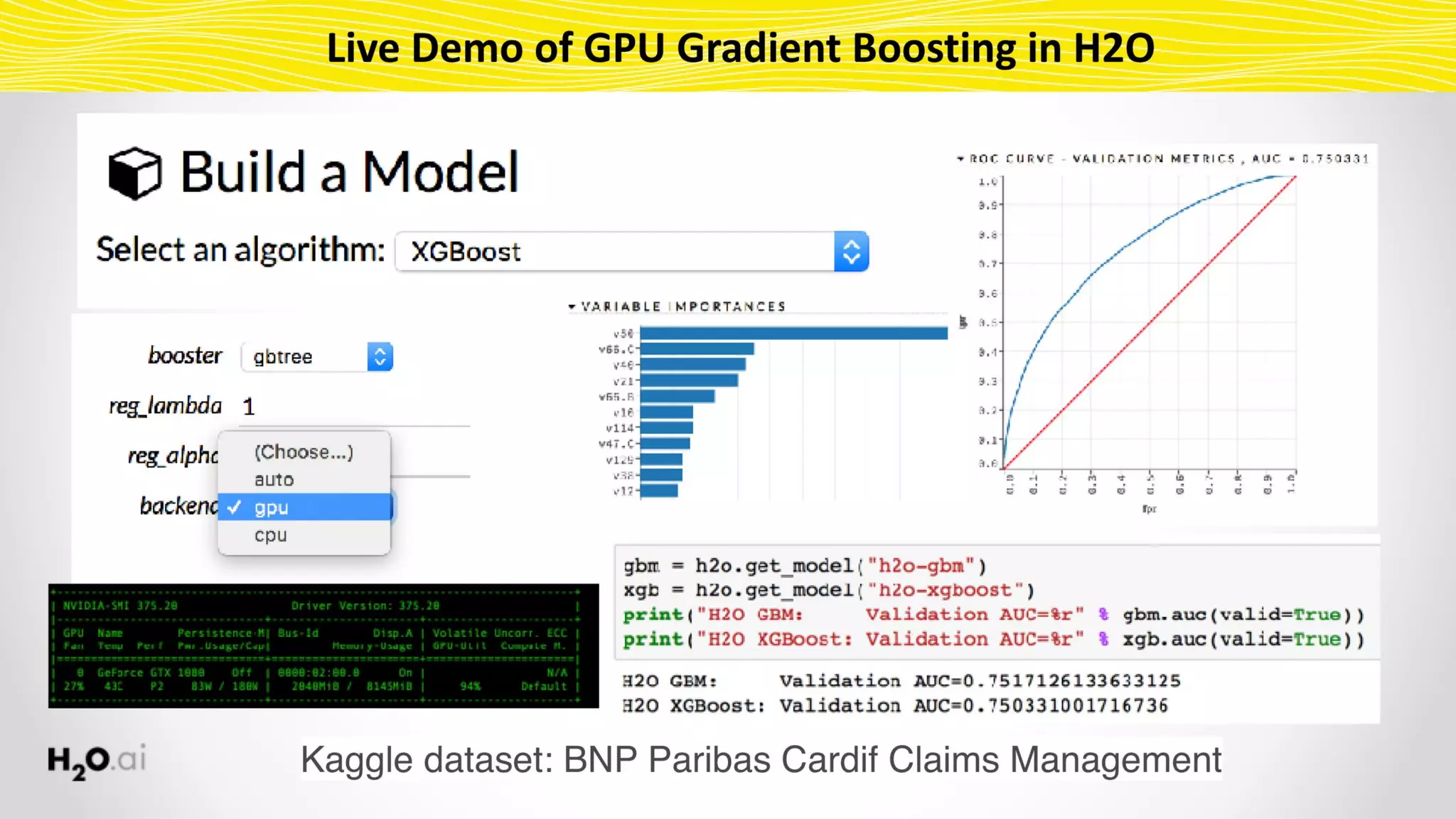Click the h2o.get_model xgboost code line

(x=829, y=590)
